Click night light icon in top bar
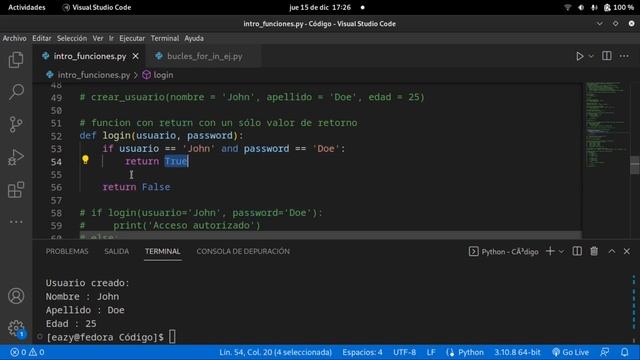The height and width of the screenshot is (360, 640). click(x=581, y=7)
